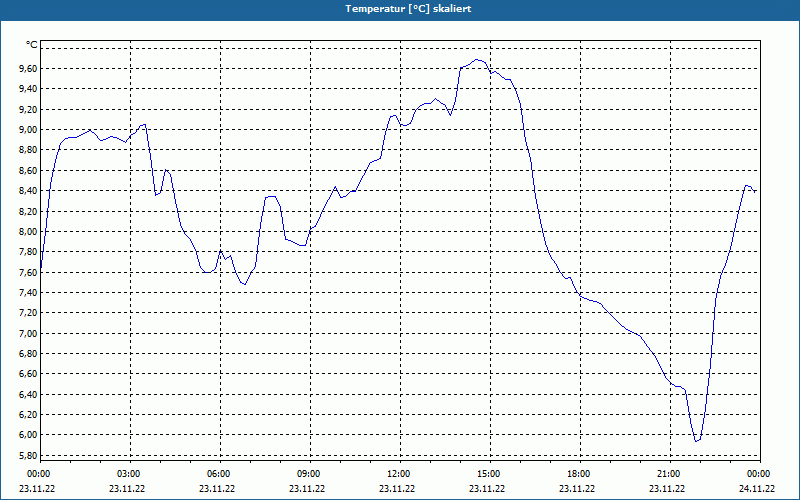Click the "21:00" time label
Viewport: 800px width, 500px height.
pos(667,474)
